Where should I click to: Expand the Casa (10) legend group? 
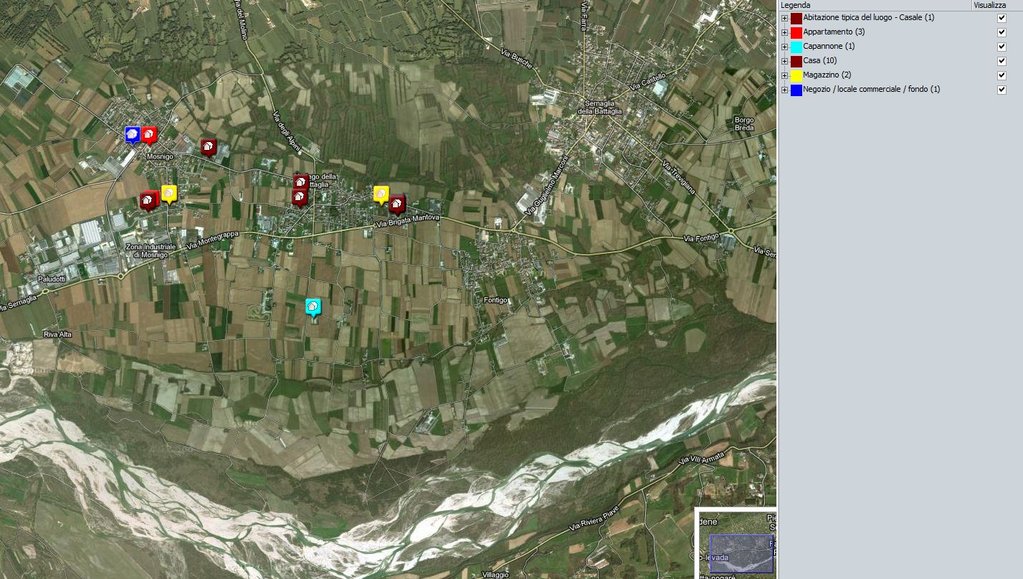[x=784, y=61]
